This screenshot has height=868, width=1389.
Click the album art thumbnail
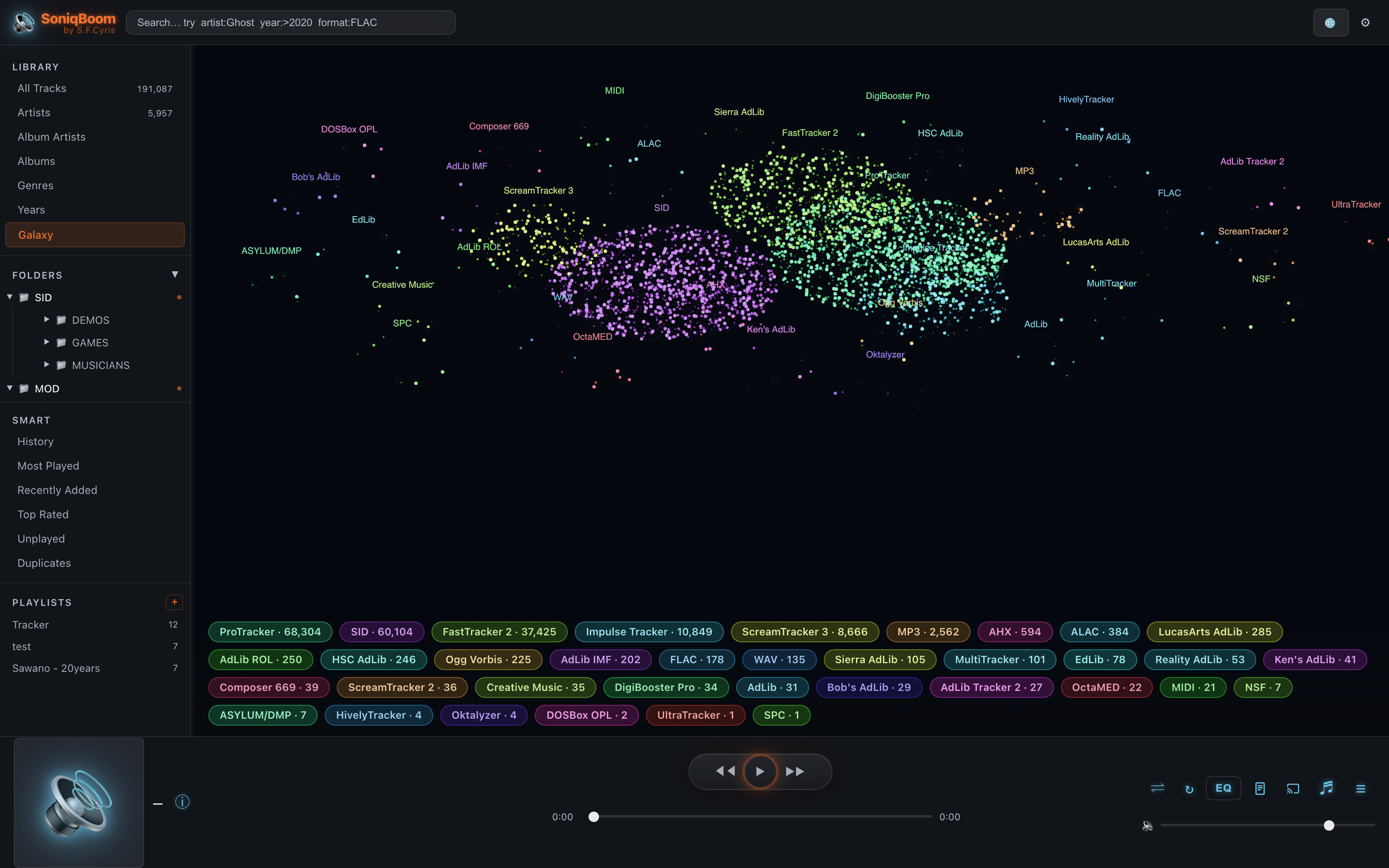coord(79,802)
